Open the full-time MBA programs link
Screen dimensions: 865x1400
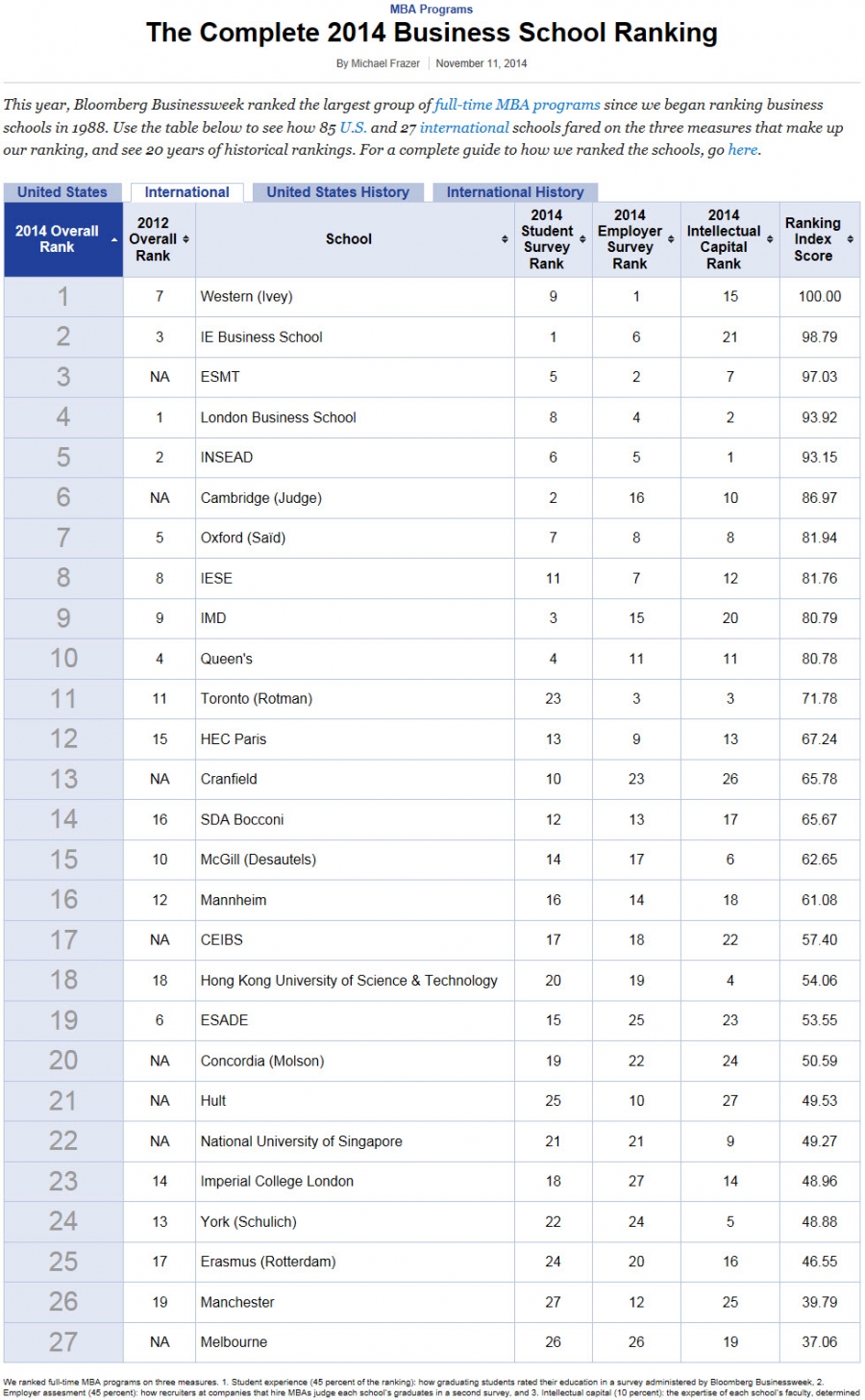pyautogui.click(x=517, y=105)
